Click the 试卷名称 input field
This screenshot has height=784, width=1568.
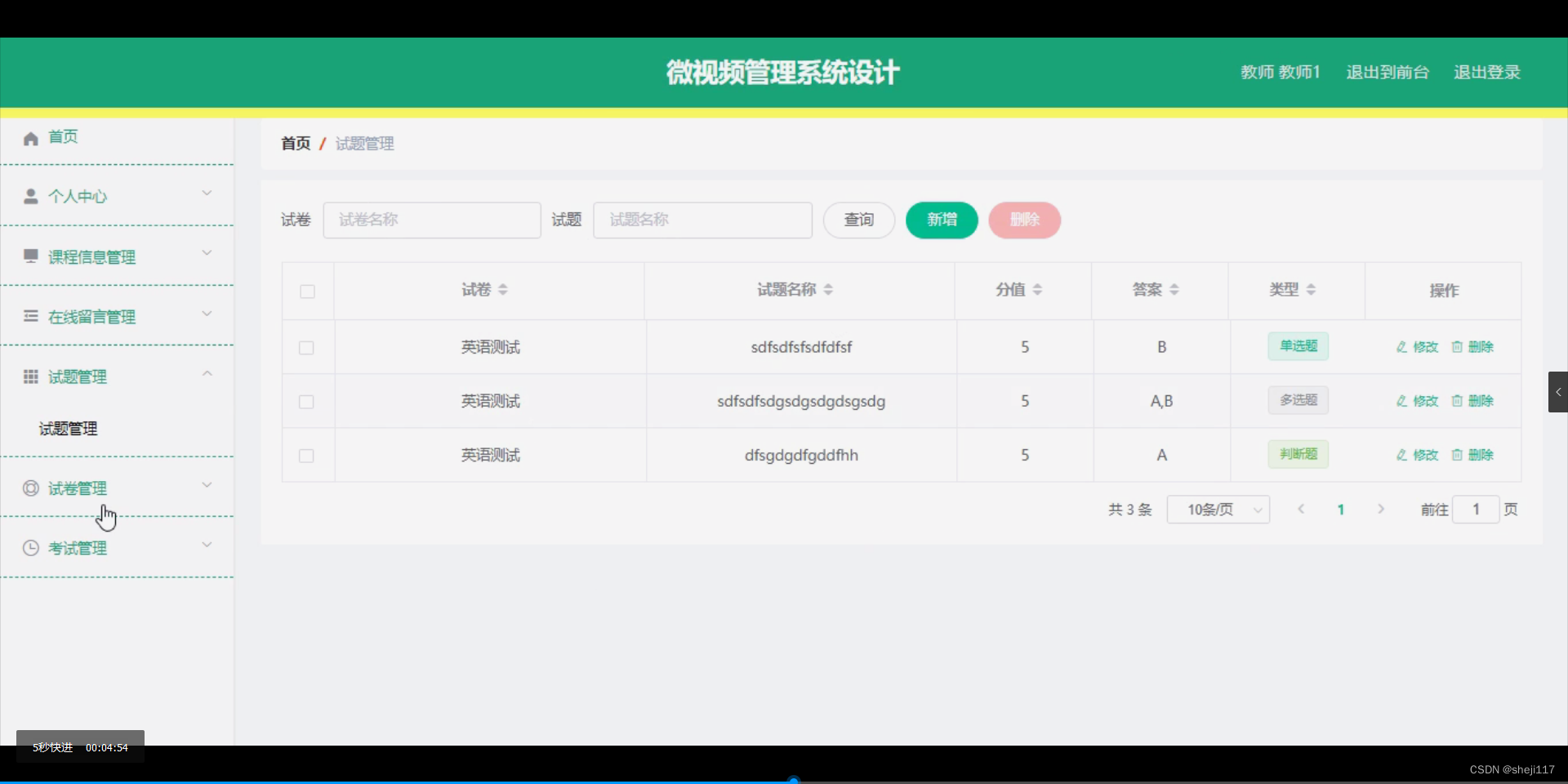click(432, 220)
